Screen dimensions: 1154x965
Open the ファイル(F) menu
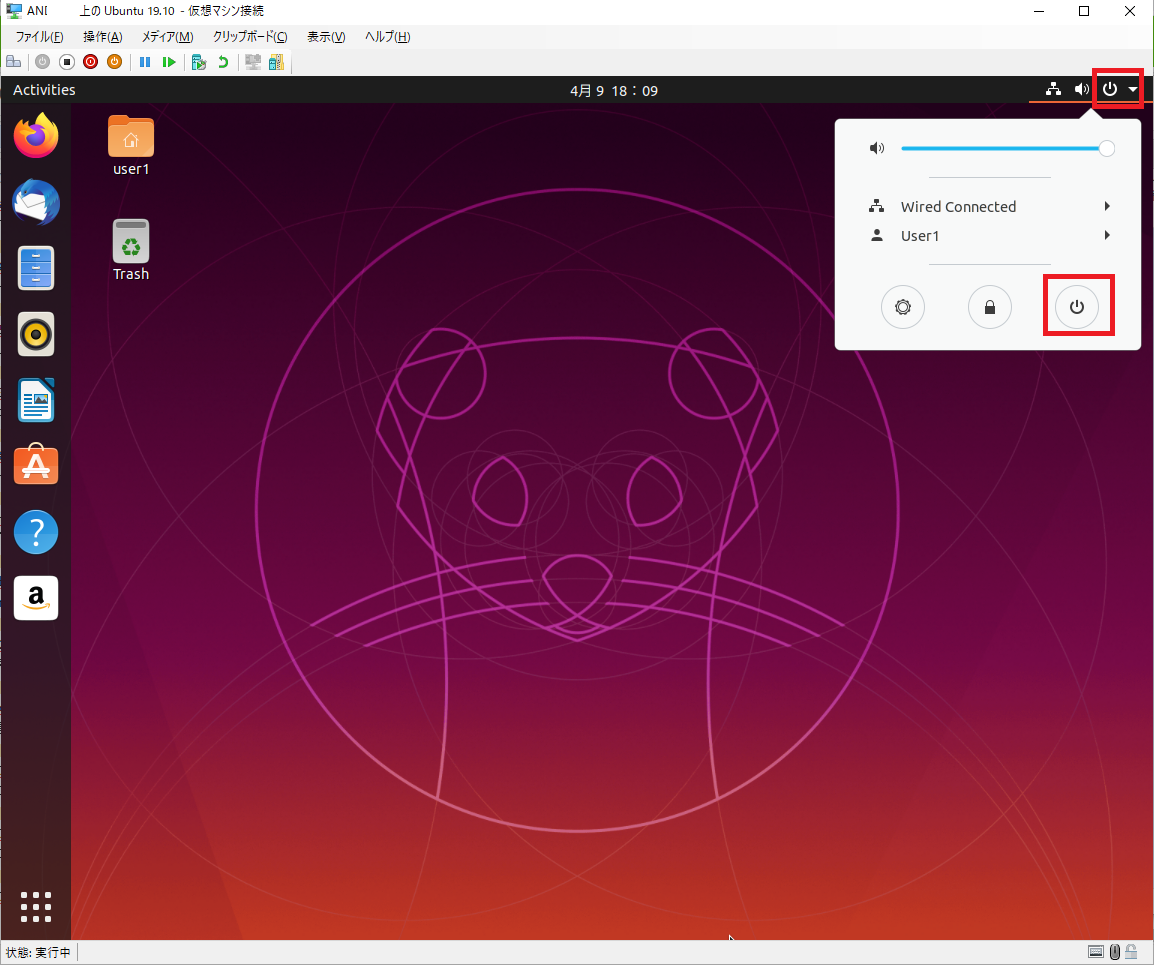(x=40, y=37)
